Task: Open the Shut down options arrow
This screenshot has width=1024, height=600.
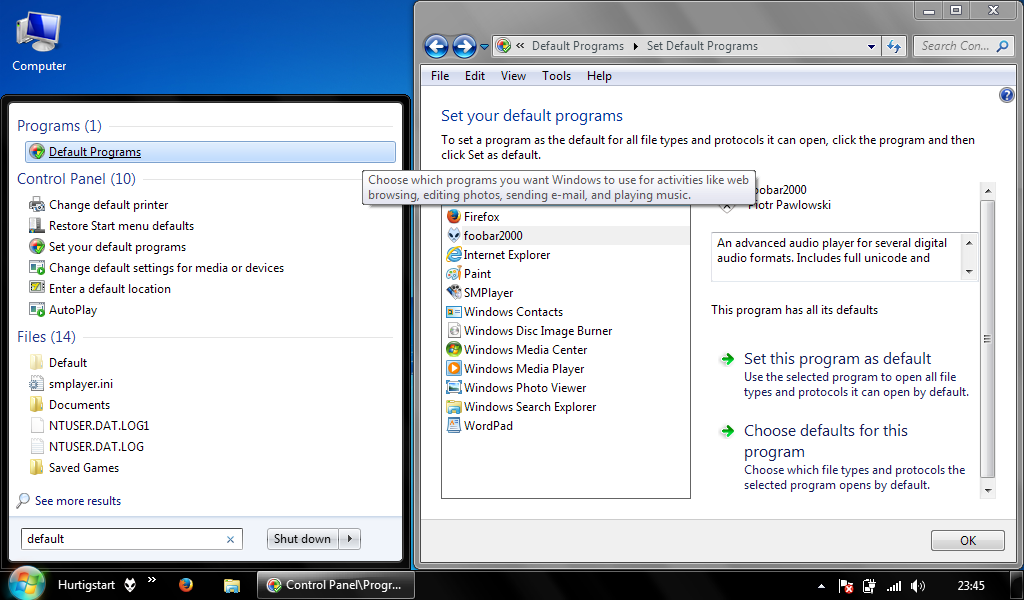Action: point(350,539)
